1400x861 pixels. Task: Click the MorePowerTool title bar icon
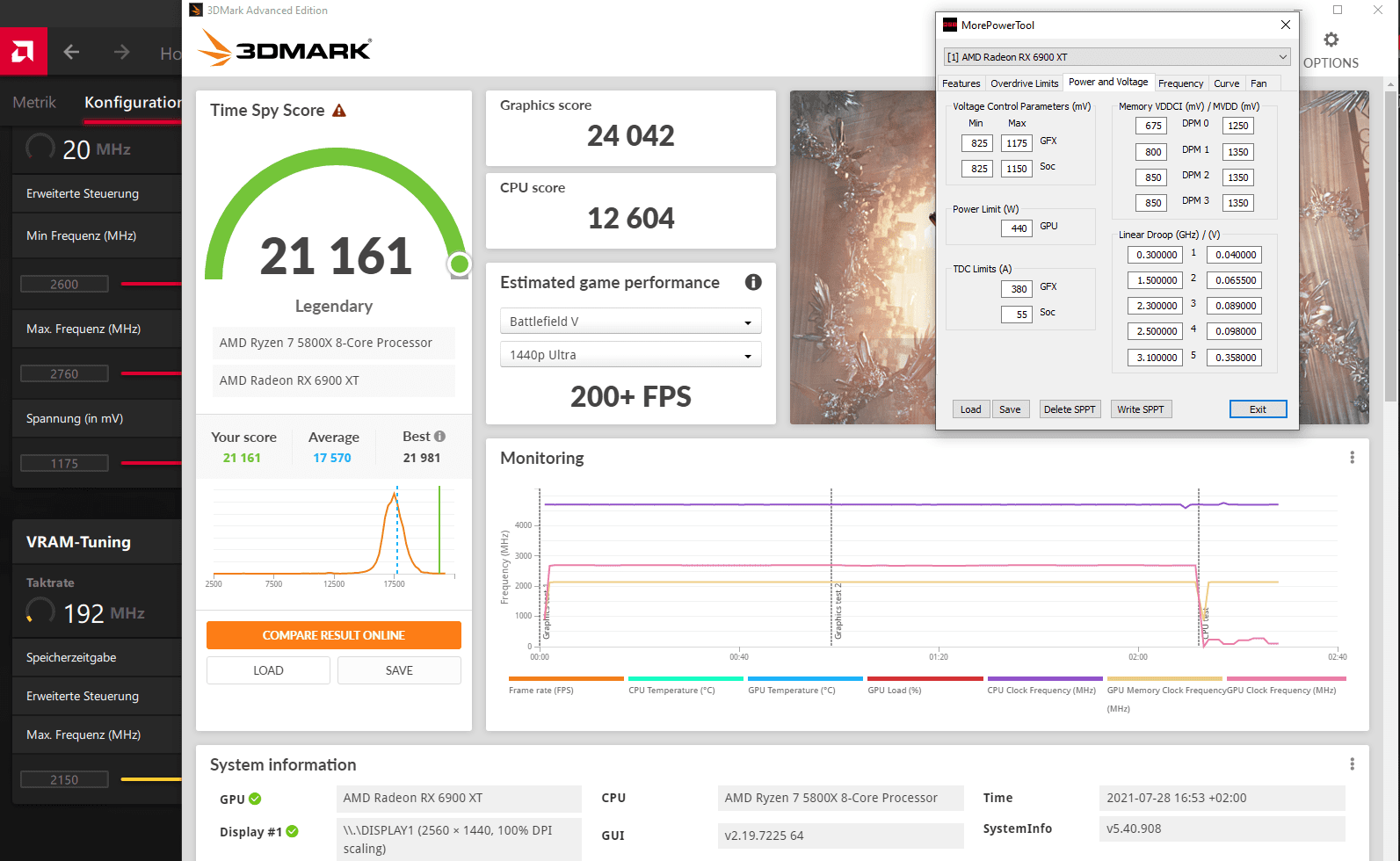click(x=950, y=25)
